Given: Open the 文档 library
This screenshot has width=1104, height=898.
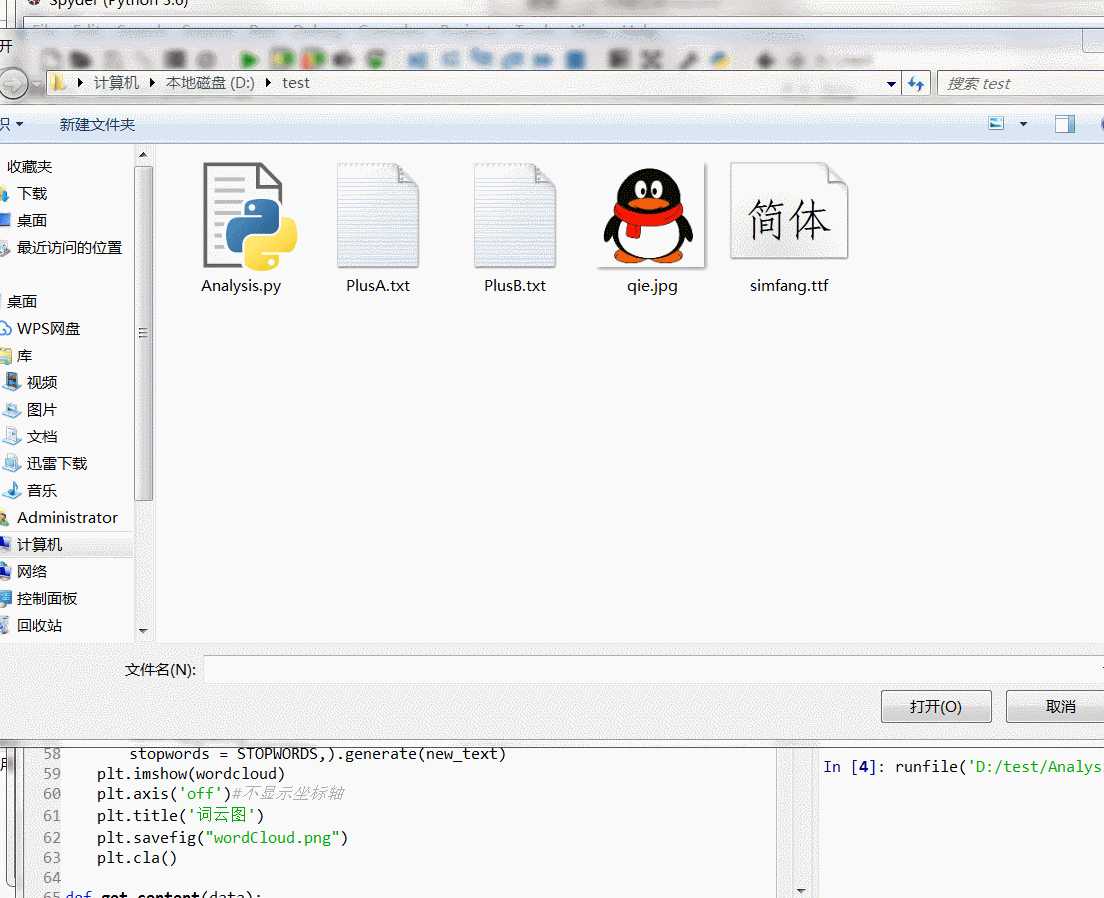Looking at the screenshot, I should (42, 437).
